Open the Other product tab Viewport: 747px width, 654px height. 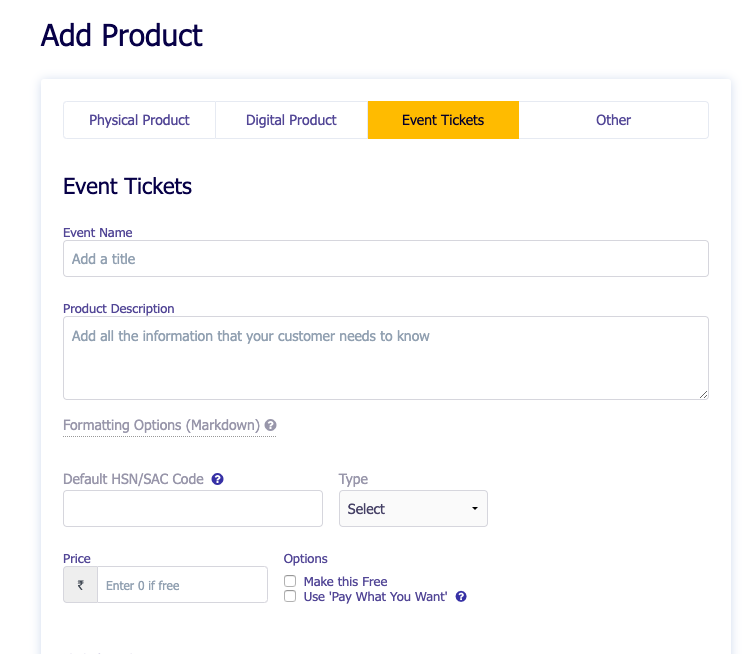click(x=613, y=120)
